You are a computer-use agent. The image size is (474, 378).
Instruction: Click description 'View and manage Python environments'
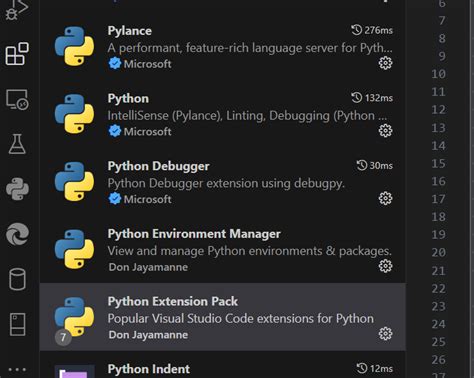point(250,251)
